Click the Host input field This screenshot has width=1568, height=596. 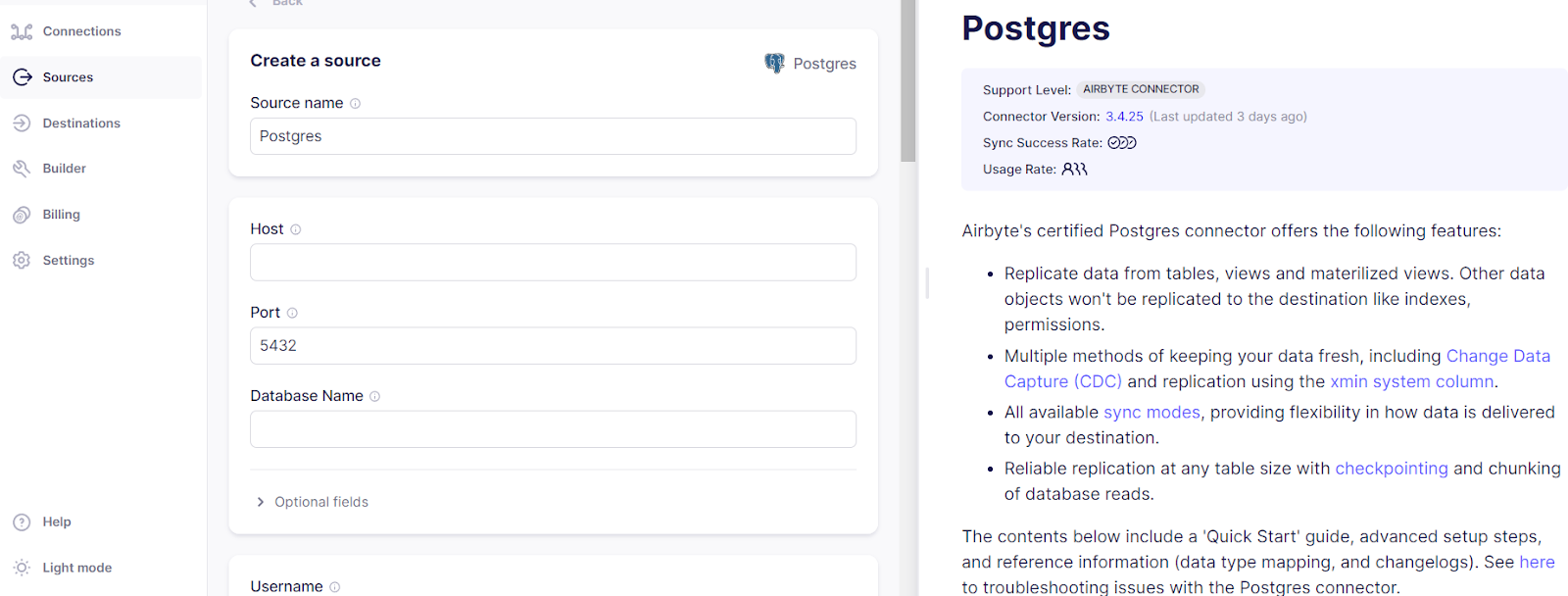[553, 263]
